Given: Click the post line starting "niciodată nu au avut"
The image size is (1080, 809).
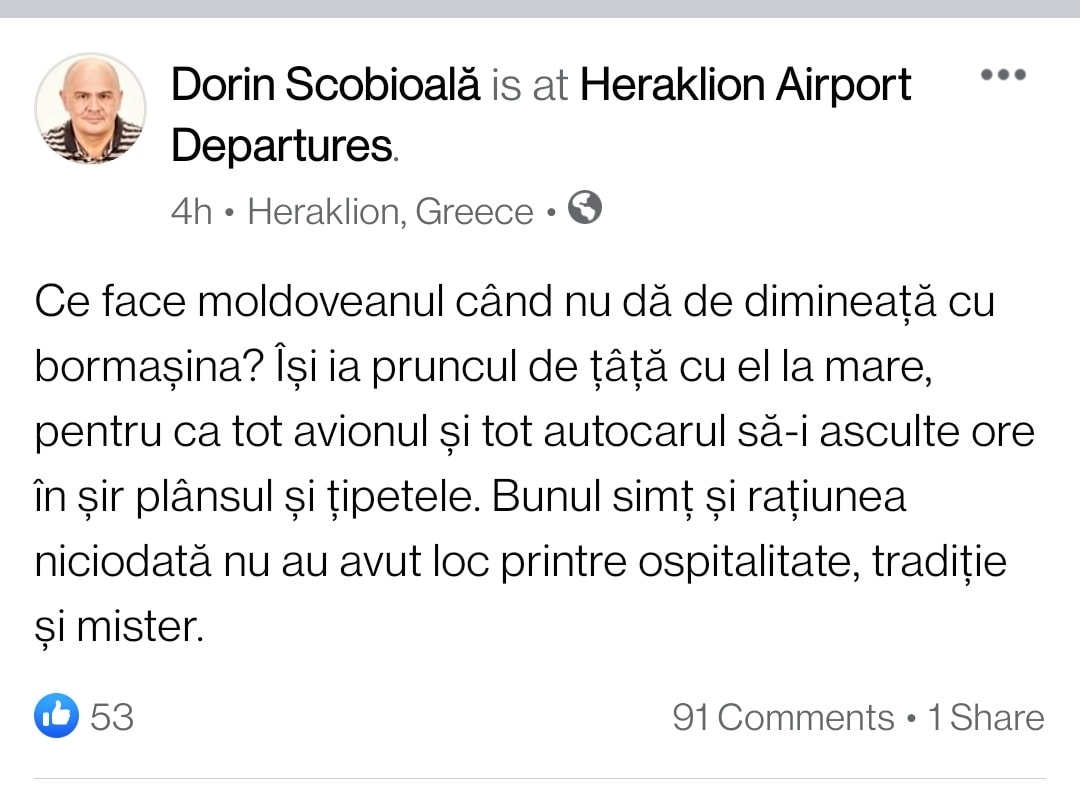Looking at the screenshot, I should [x=520, y=562].
